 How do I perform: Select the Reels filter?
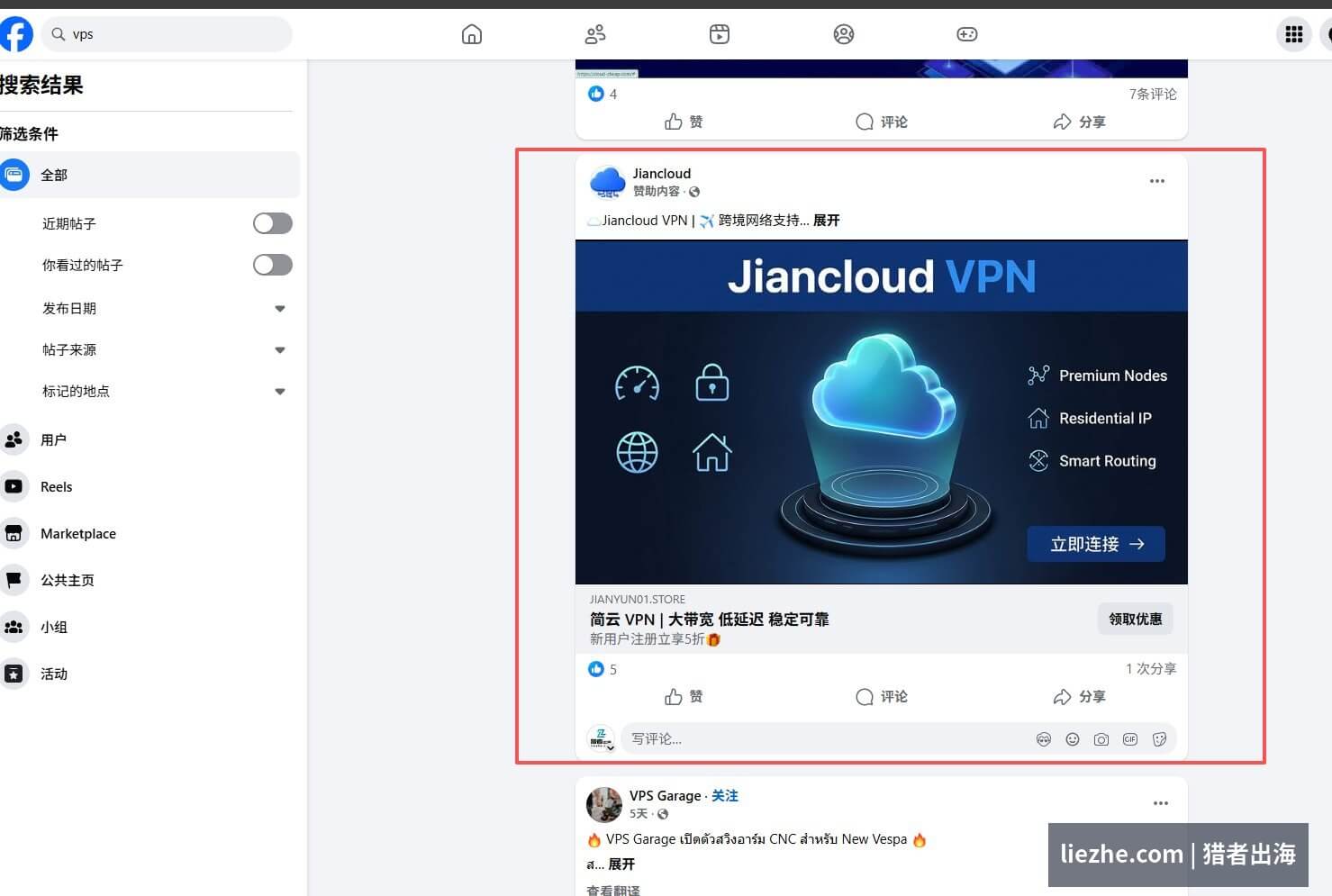coord(149,486)
